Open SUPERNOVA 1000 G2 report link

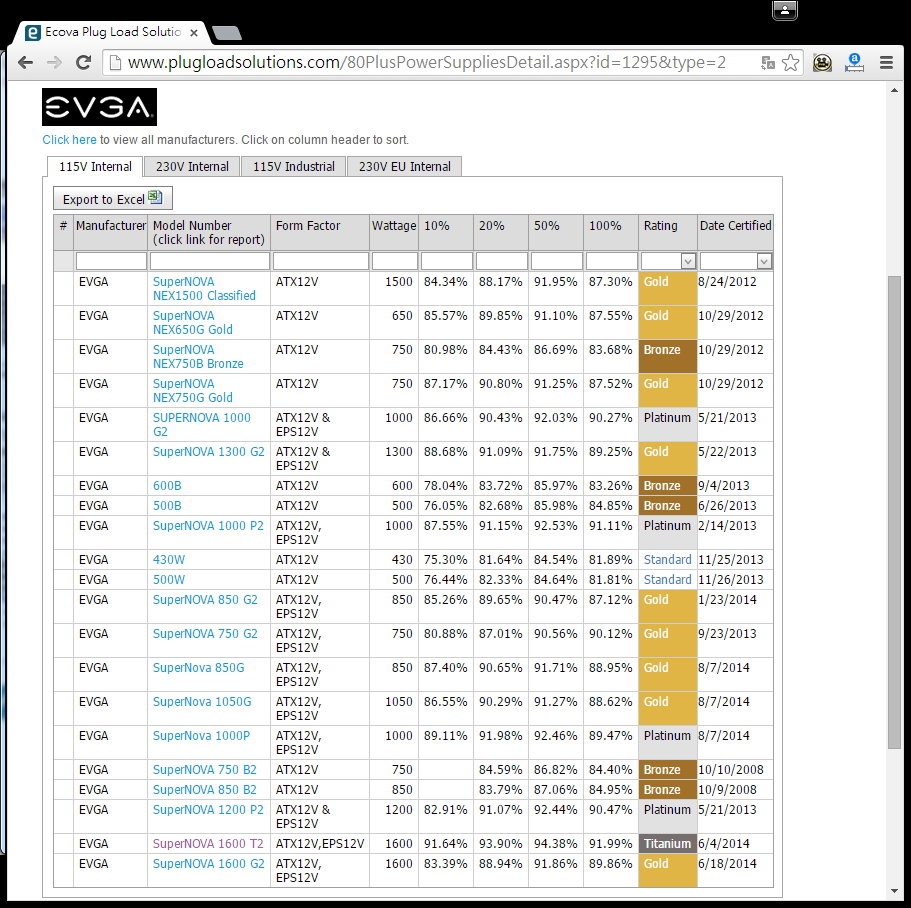pyautogui.click(x=201, y=425)
